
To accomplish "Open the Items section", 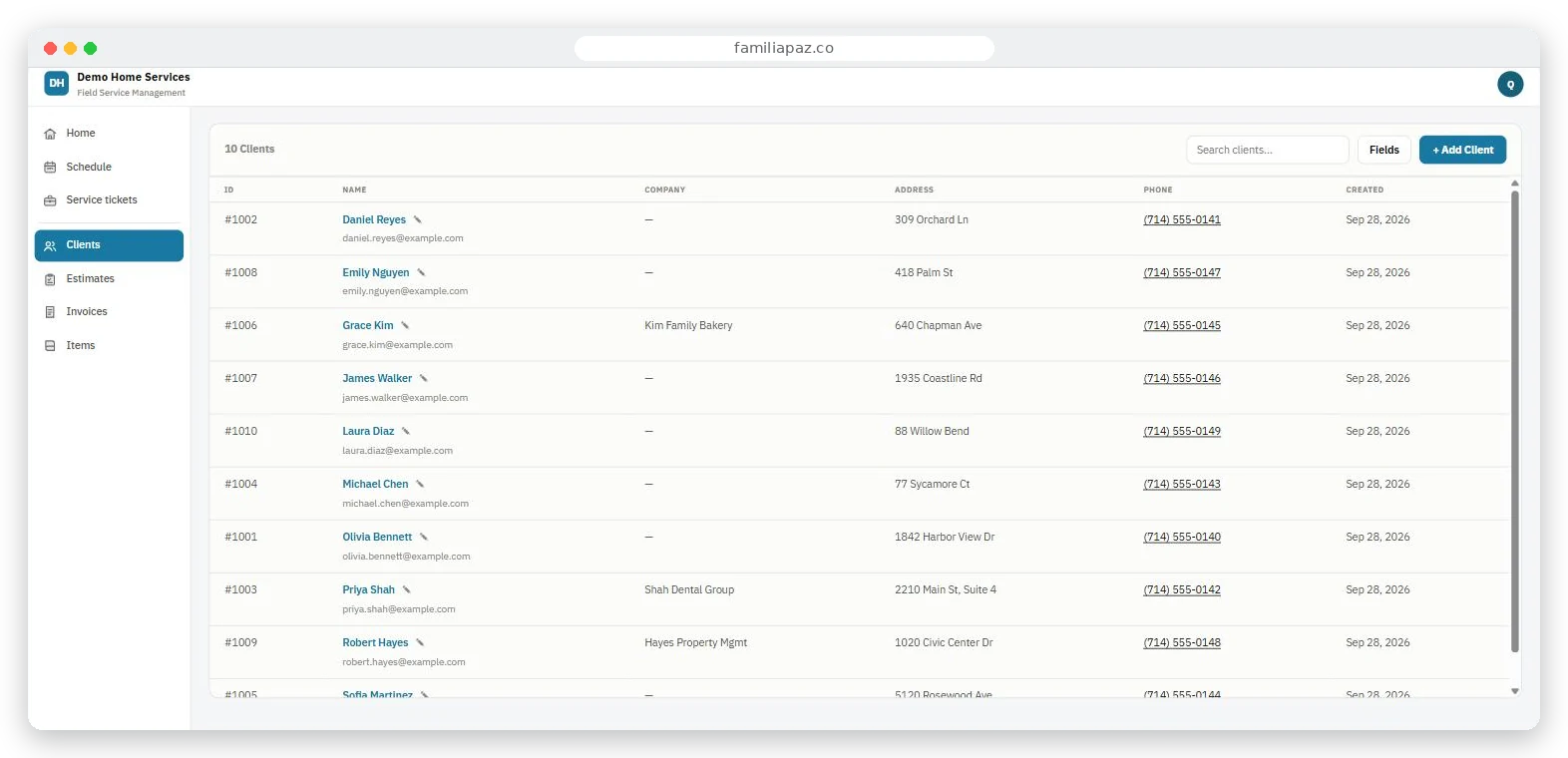I will (x=109, y=346).
